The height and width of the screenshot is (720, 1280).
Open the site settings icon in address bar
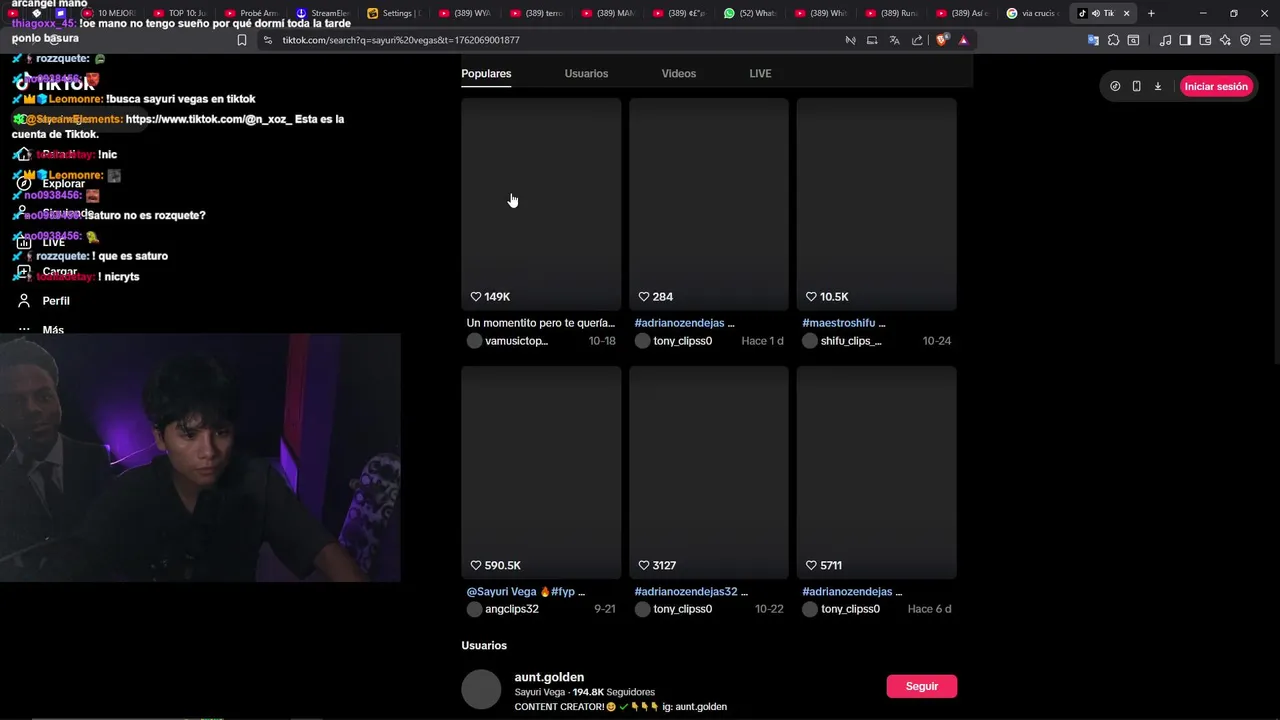point(267,40)
